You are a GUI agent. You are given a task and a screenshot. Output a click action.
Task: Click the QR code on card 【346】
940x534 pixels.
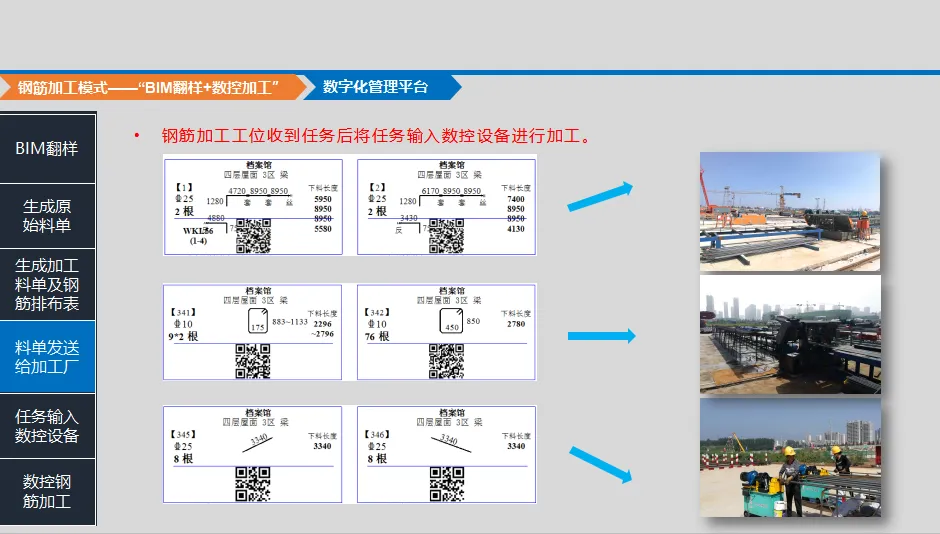(447, 484)
